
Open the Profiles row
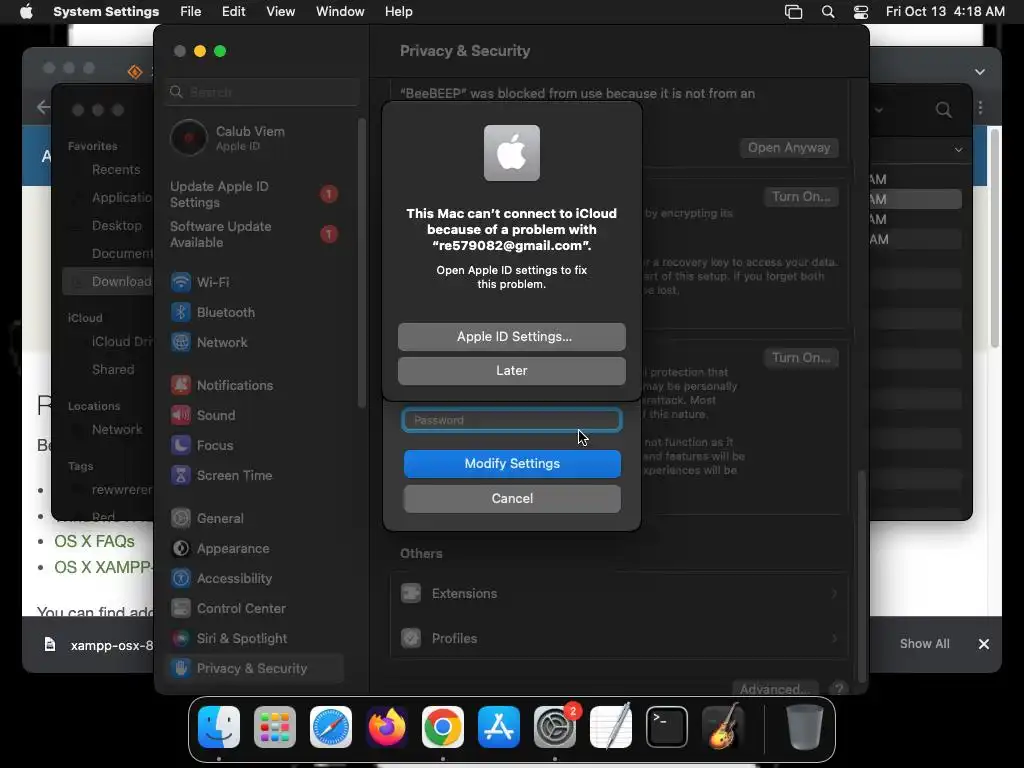[x=618, y=638]
